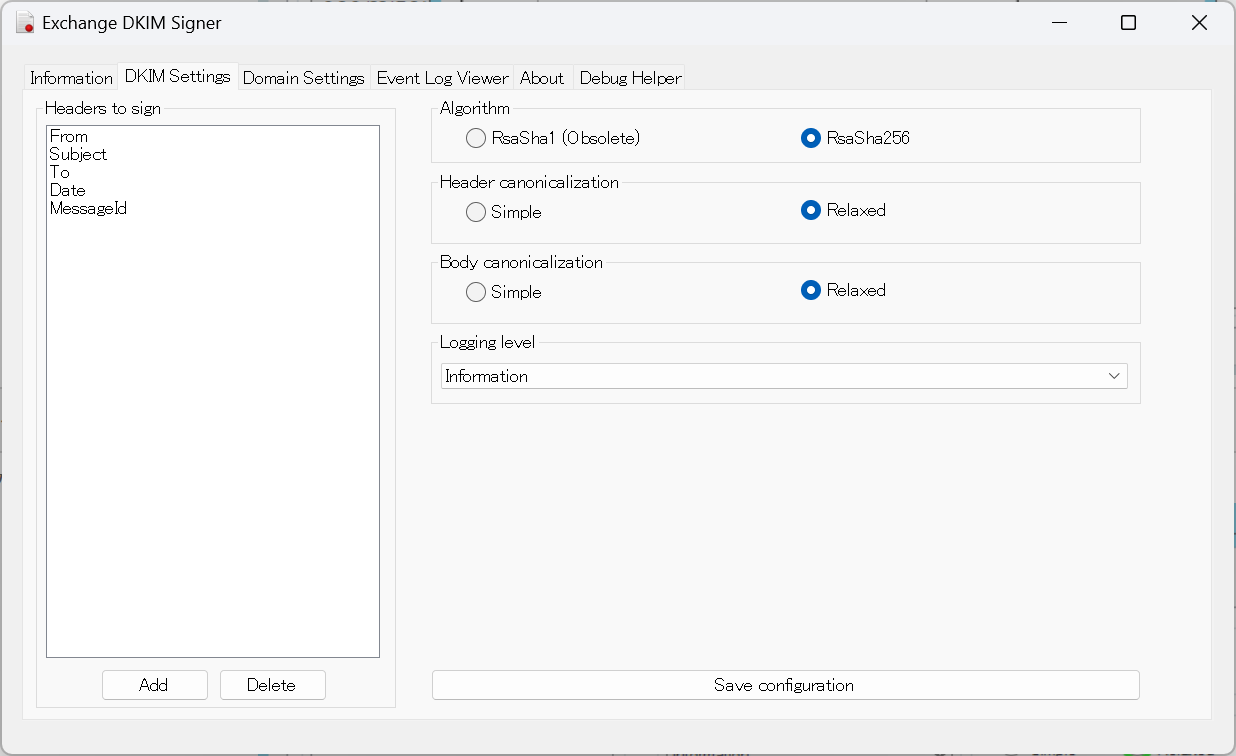Set body canonicalization to Simple

[x=504, y=292]
